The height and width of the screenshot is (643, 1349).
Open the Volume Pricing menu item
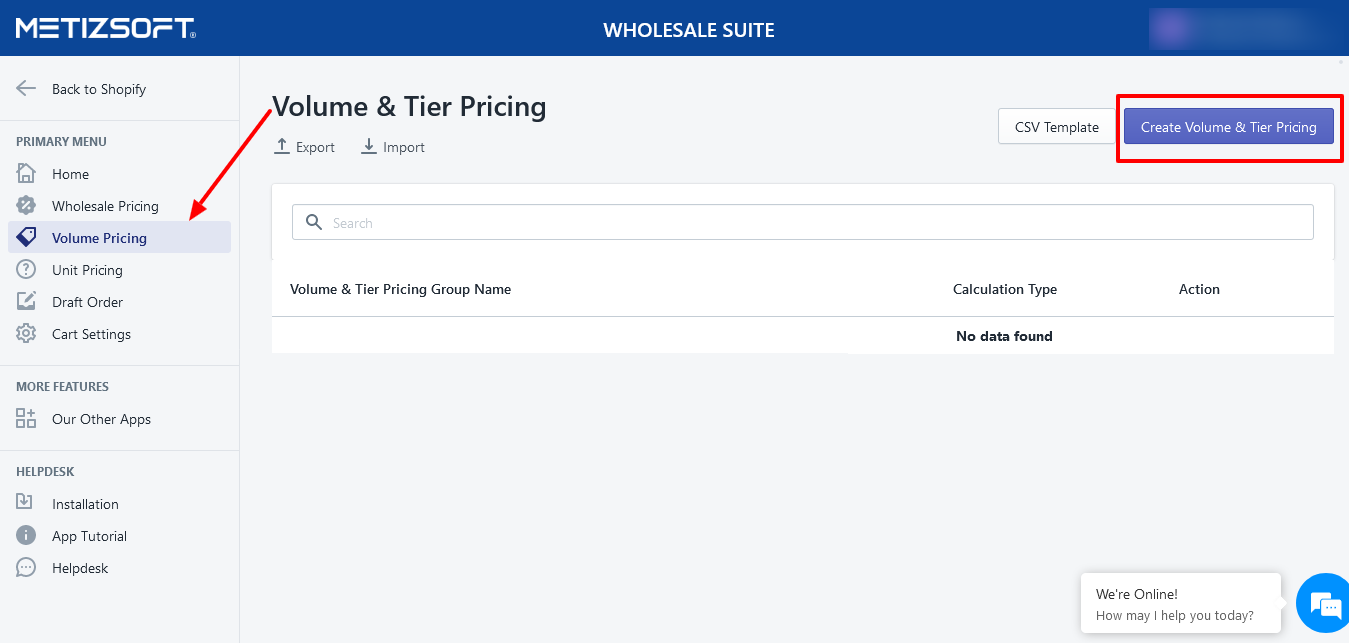[99, 238]
